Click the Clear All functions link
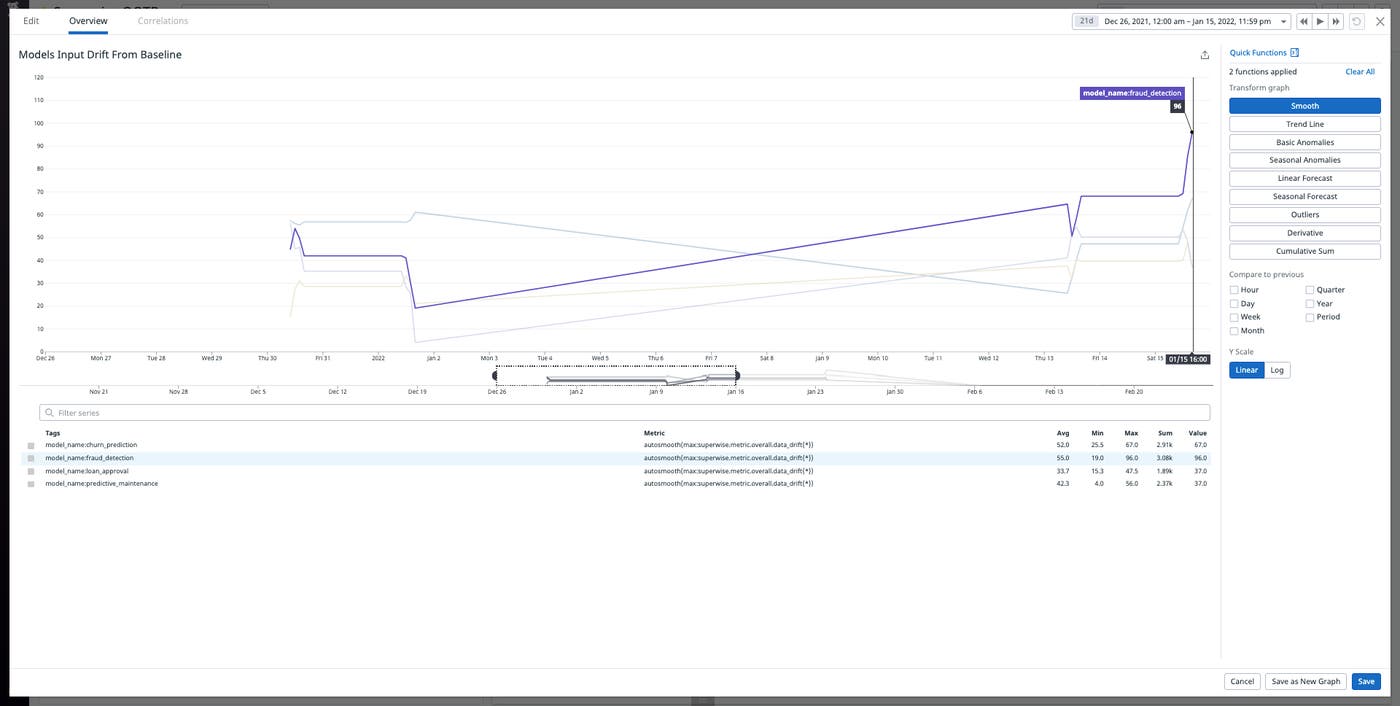The width and height of the screenshot is (1400, 706). (1360, 71)
